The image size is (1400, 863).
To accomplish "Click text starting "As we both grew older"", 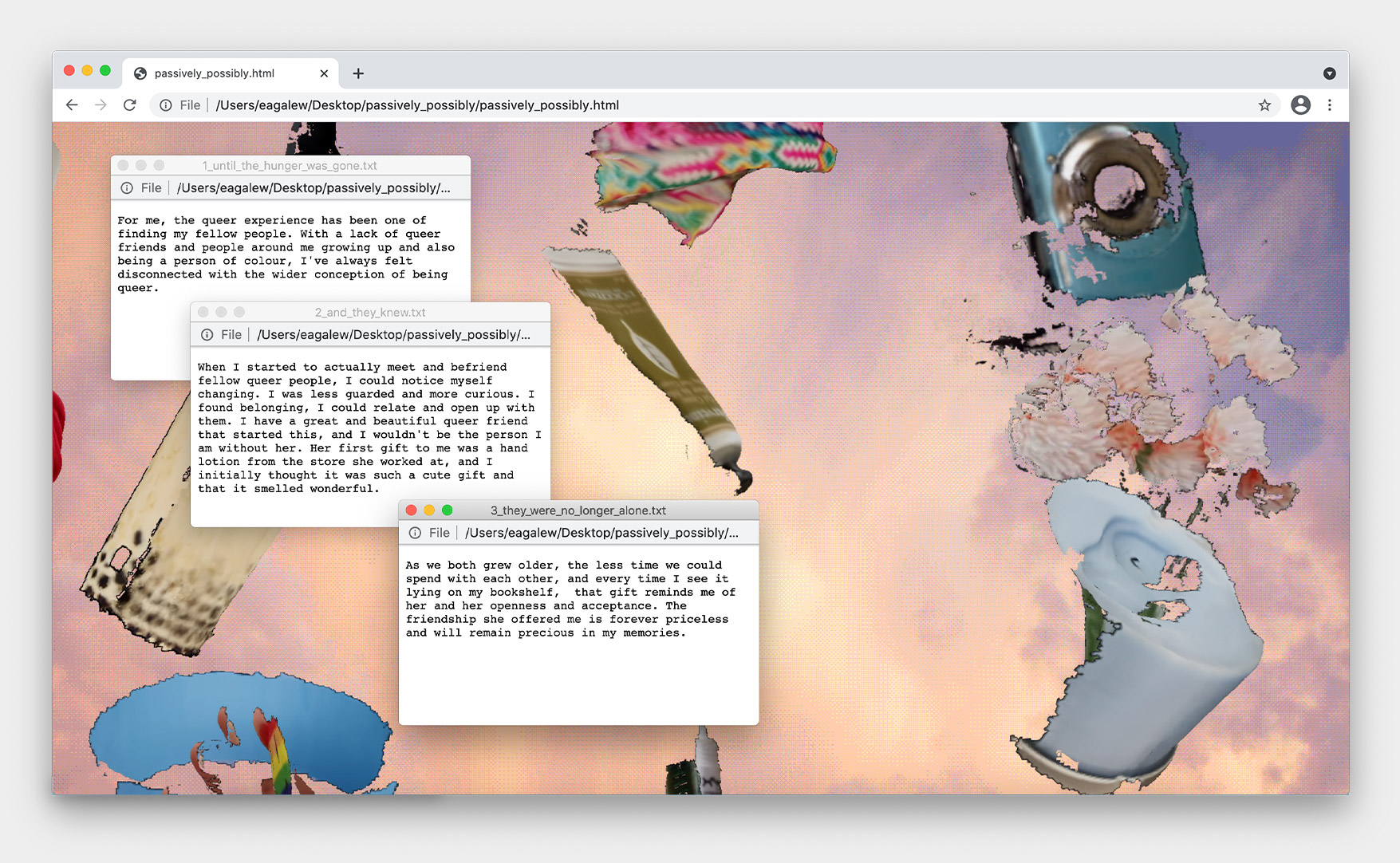I will click(571, 599).
